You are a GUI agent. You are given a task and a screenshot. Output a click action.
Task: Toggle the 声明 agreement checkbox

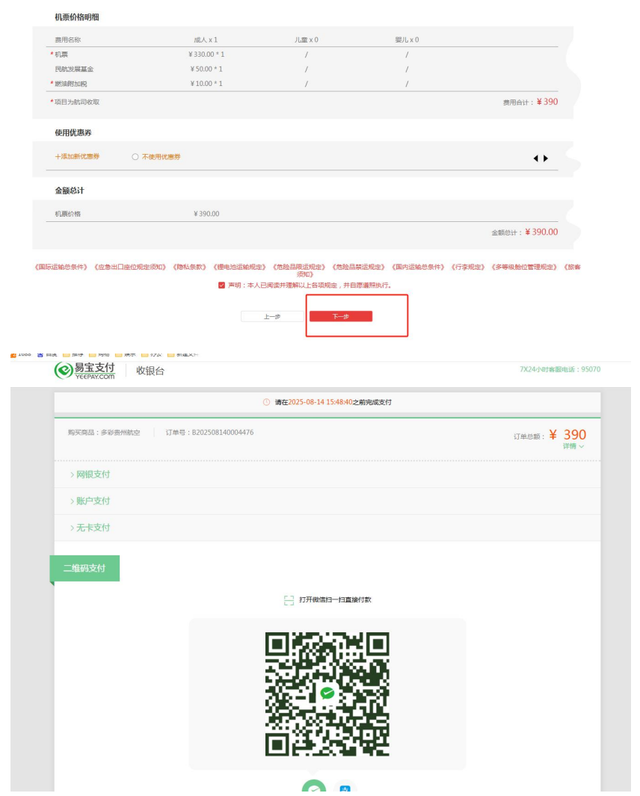pos(221,285)
